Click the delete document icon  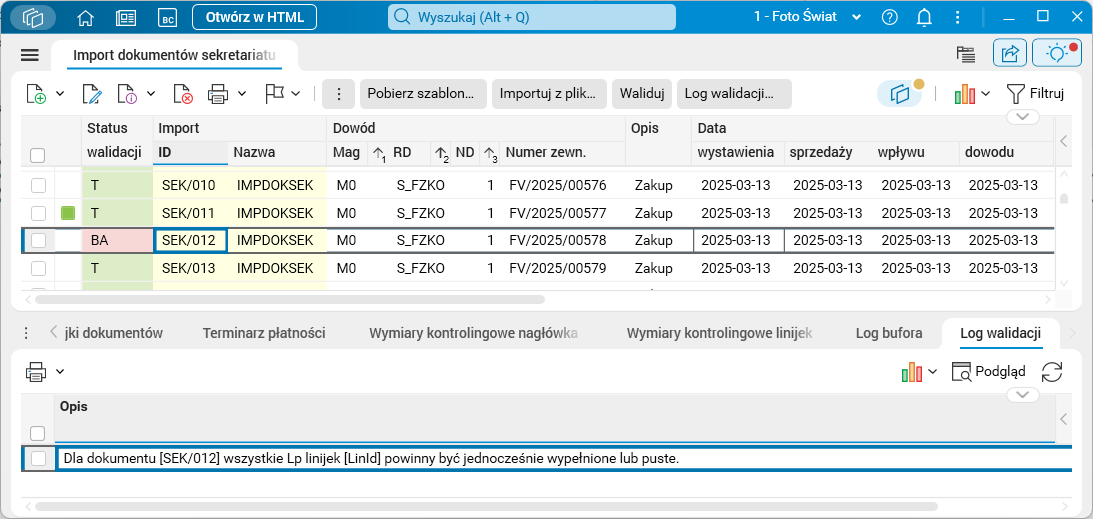(x=183, y=94)
